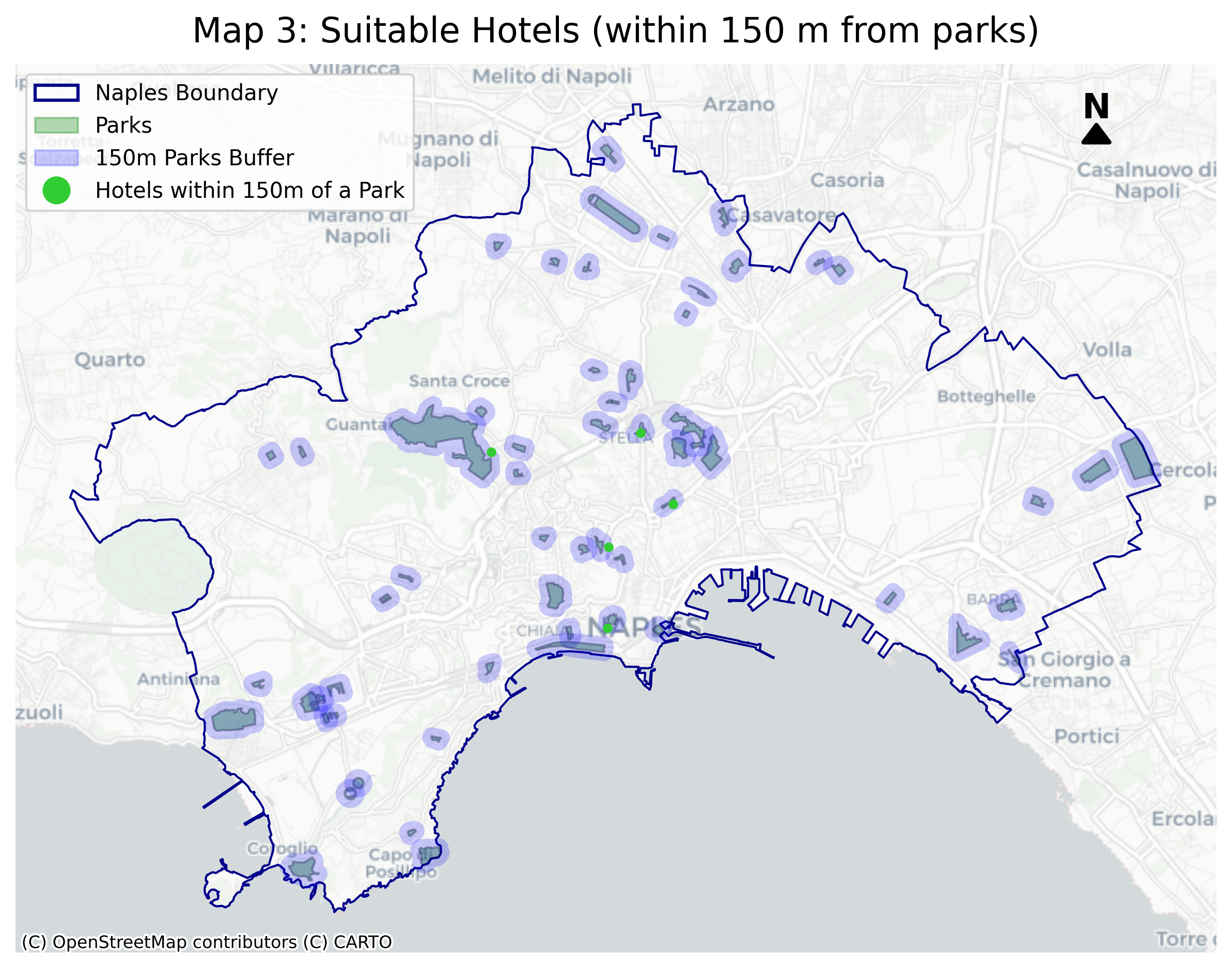Click the Hotels within 150m legend text
The height and width of the screenshot is (968, 1232).
250,191
